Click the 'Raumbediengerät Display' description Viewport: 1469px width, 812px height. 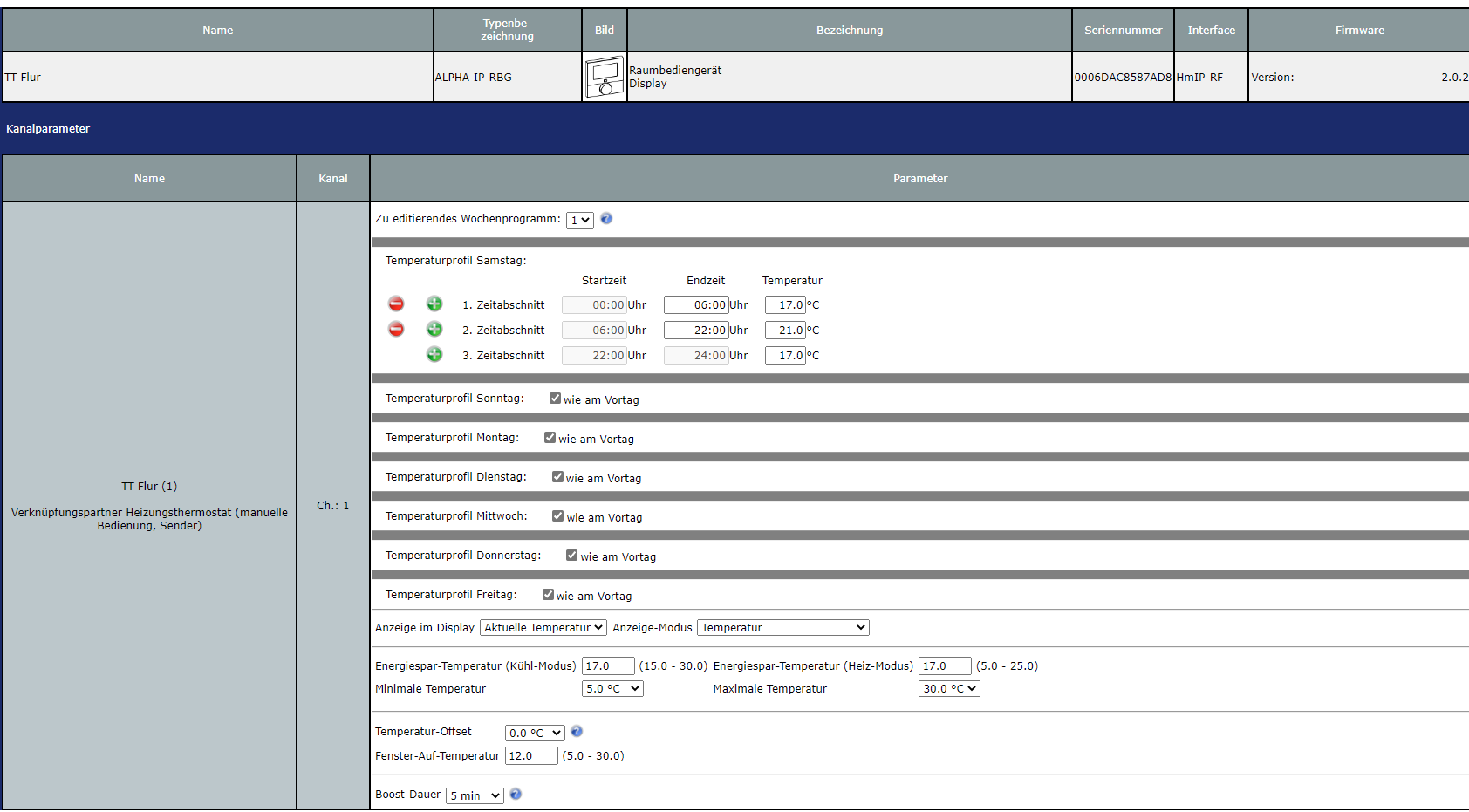(x=675, y=77)
